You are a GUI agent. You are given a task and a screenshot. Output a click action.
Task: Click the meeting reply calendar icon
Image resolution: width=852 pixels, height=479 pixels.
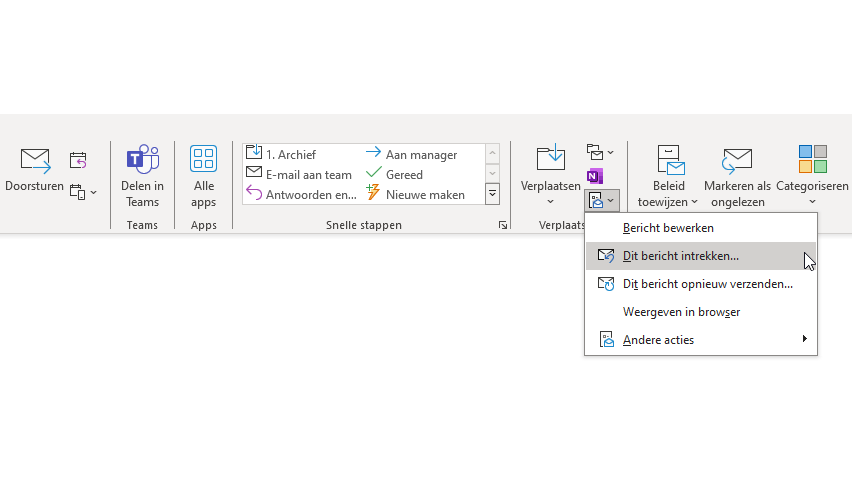(78, 159)
